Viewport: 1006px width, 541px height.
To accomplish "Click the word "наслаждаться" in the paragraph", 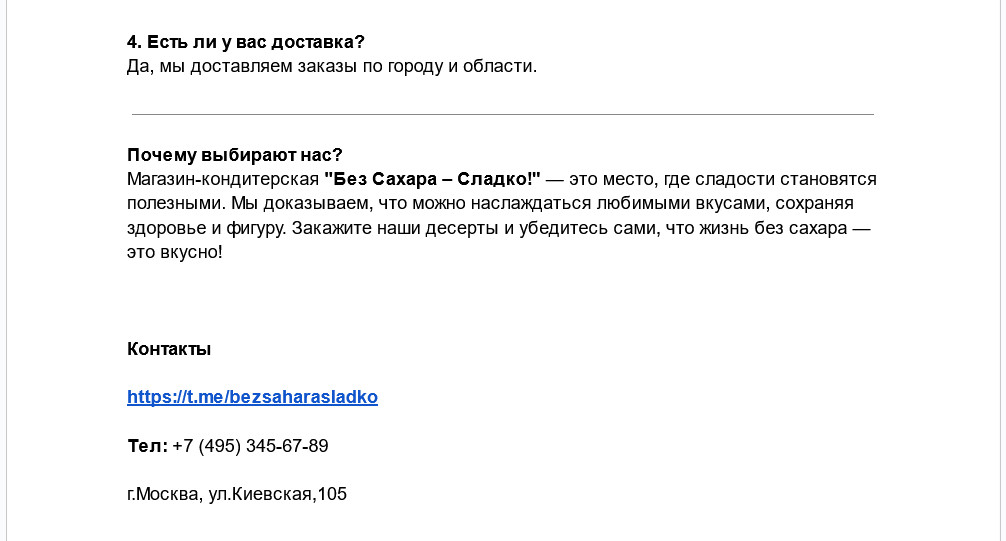I will click(531, 203).
